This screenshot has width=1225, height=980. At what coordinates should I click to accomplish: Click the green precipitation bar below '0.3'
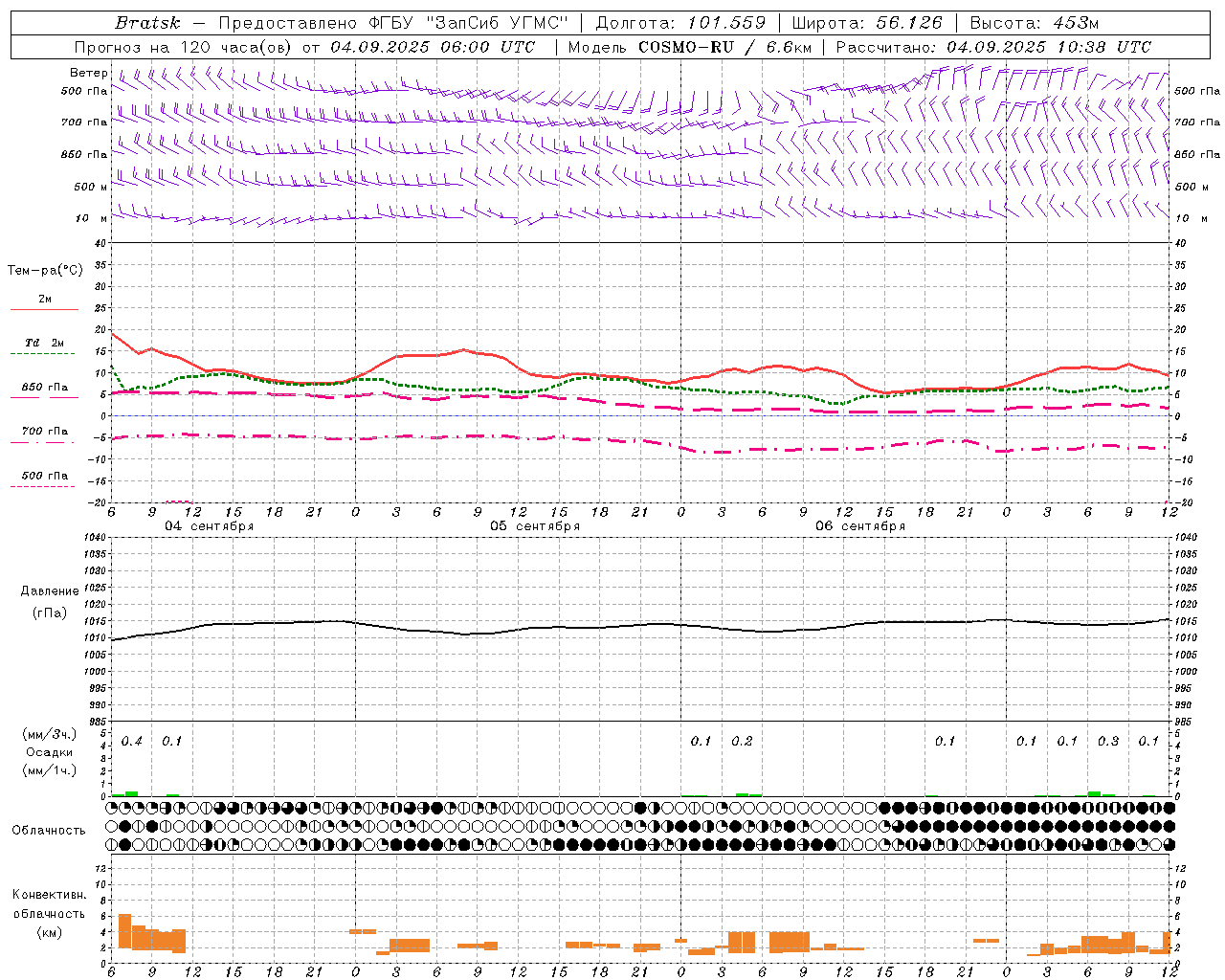pos(1094,793)
